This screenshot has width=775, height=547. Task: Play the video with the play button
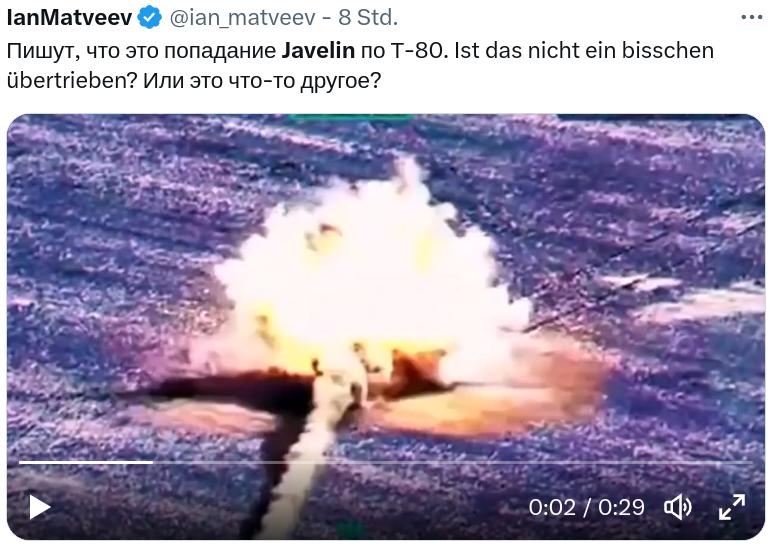click(40, 507)
